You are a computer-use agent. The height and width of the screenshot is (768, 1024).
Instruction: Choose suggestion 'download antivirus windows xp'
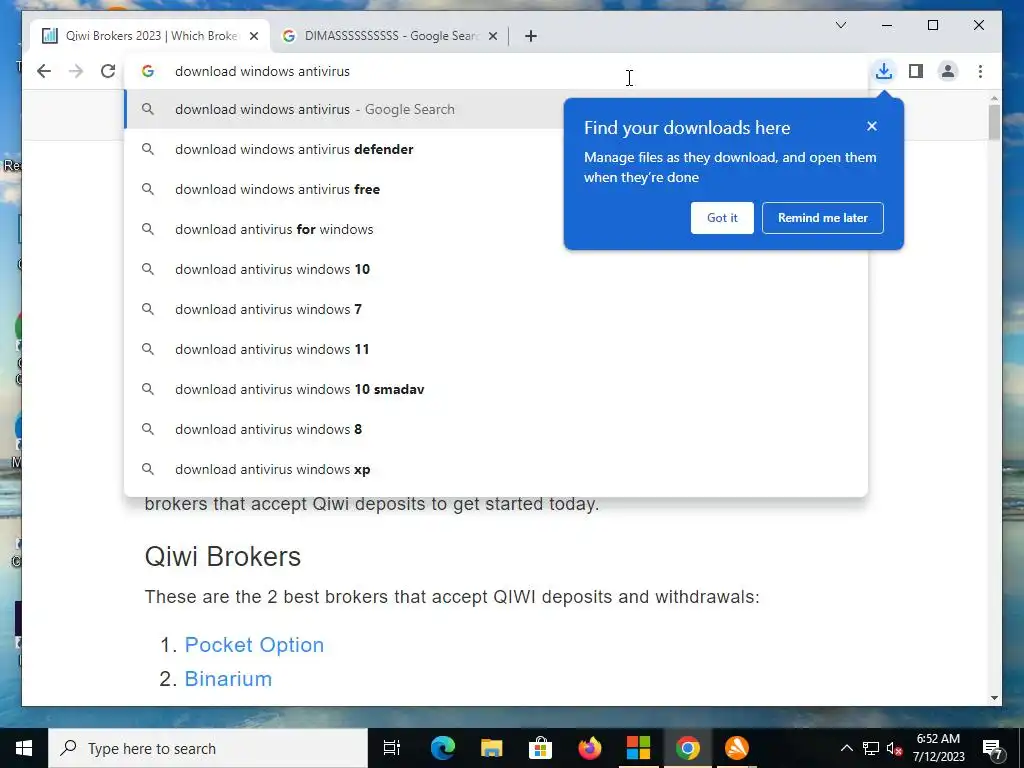point(496,469)
